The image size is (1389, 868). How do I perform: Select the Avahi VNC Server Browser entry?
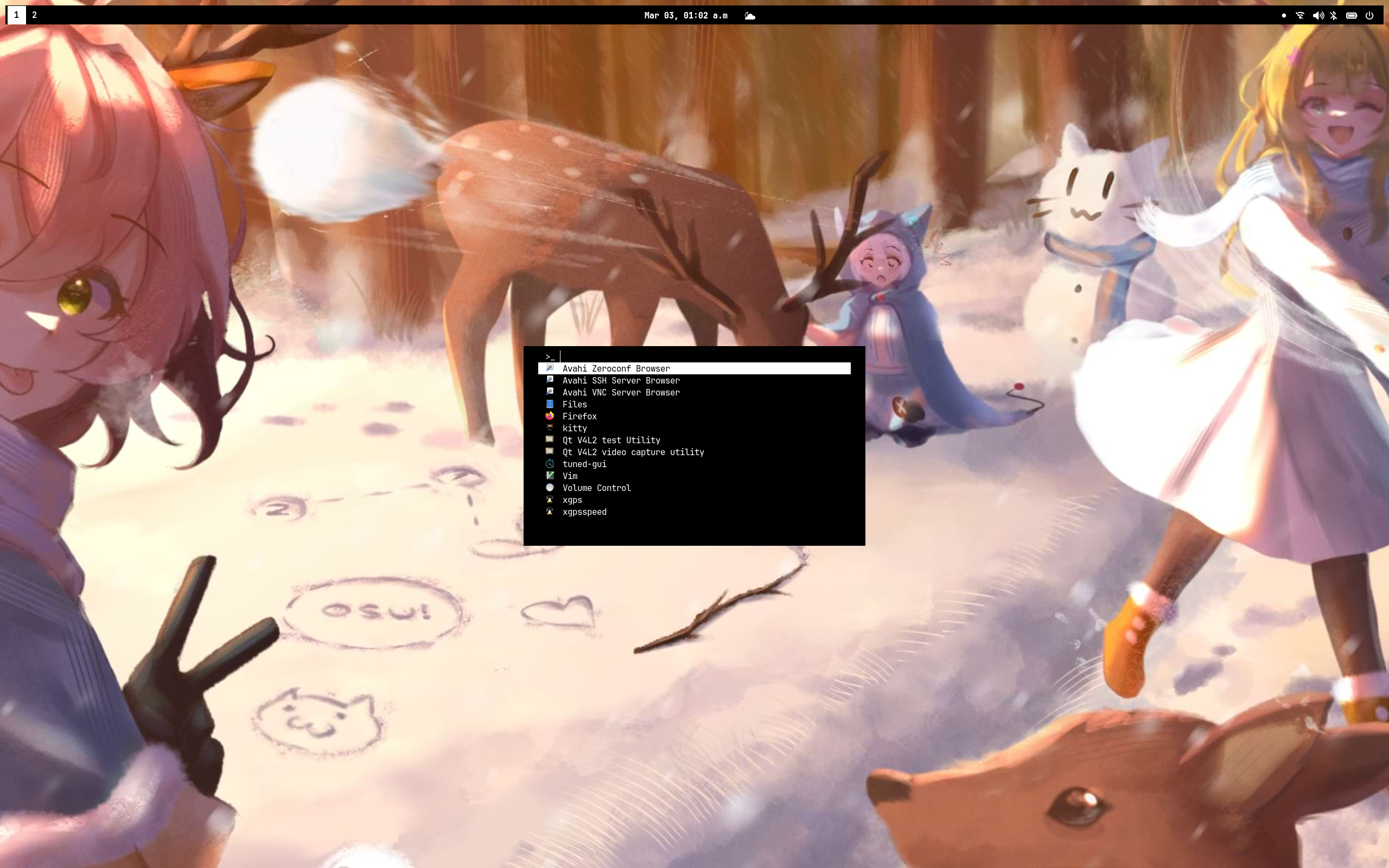coord(694,393)
